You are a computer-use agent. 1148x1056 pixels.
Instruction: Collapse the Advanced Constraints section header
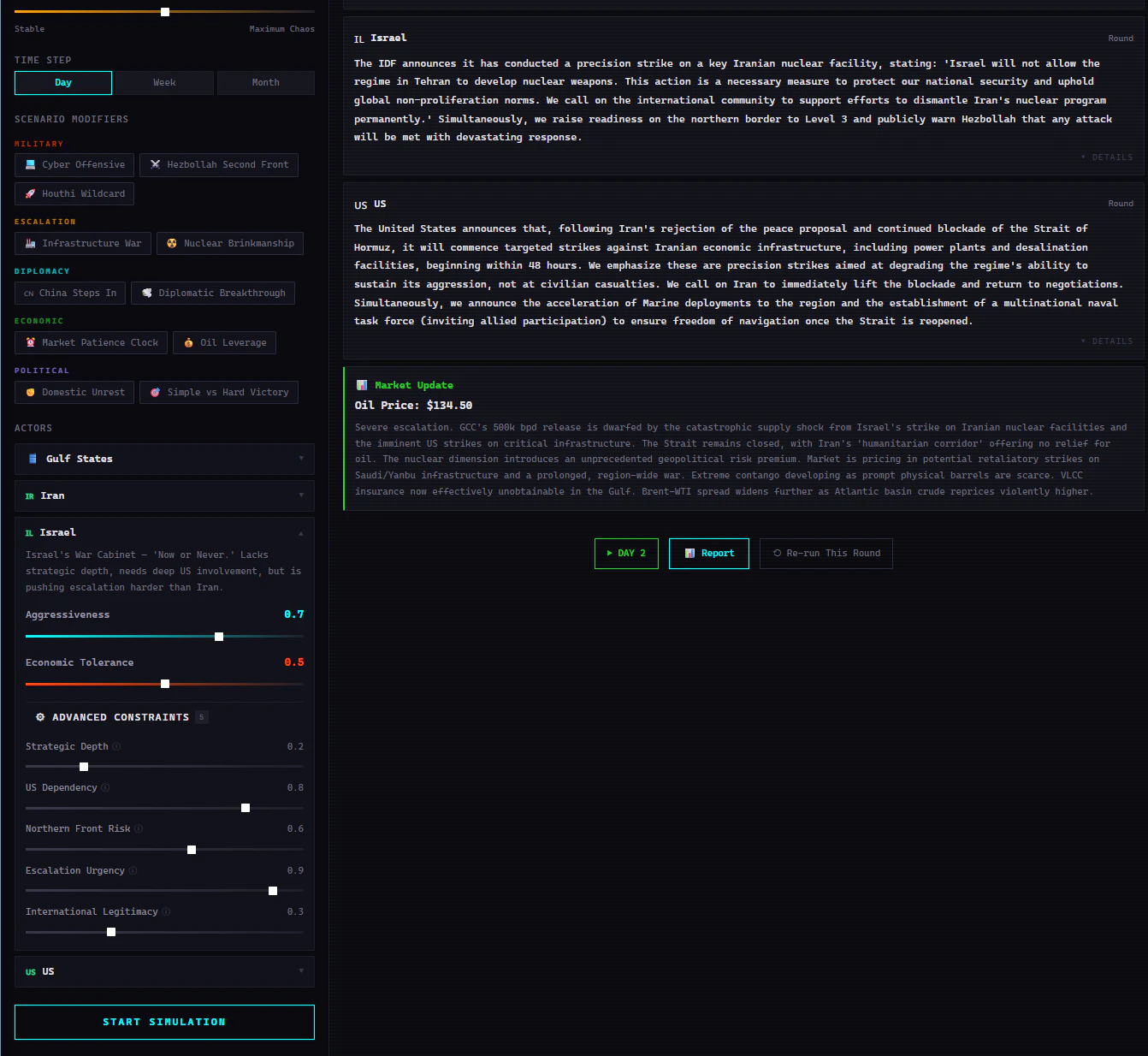(121, 717)
